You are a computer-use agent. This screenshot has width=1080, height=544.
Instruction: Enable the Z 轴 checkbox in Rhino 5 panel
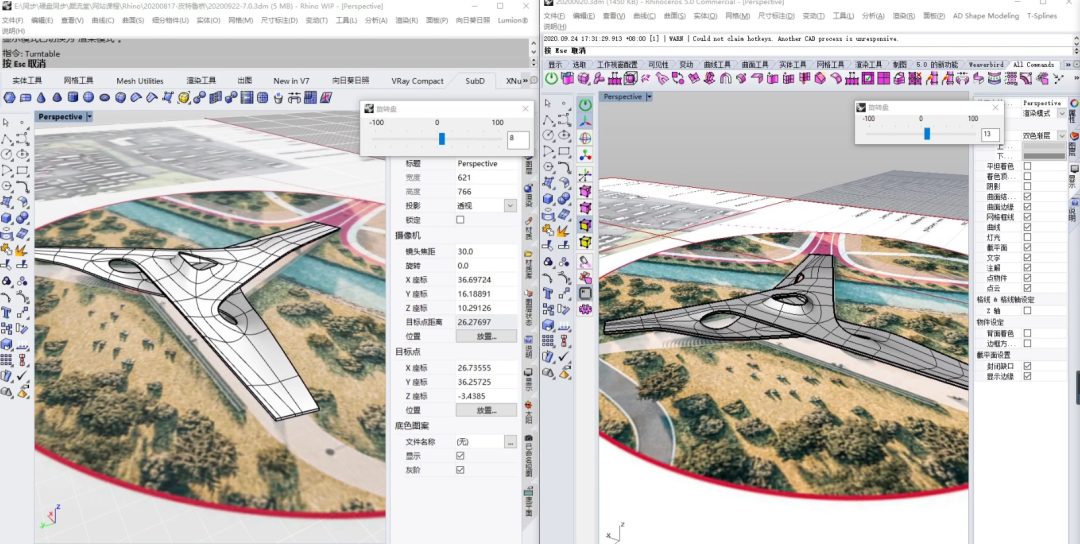pos(1027,311)
